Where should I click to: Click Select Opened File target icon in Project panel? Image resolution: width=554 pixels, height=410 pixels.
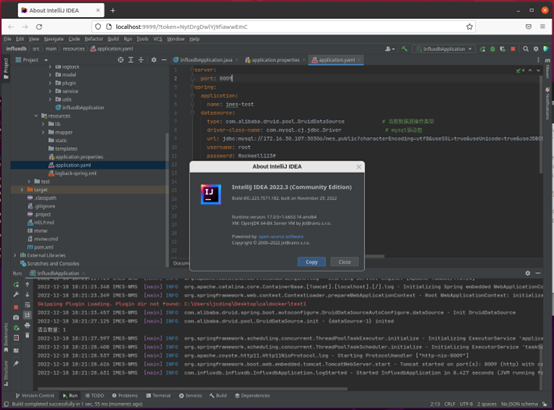[x=121, y=60]
